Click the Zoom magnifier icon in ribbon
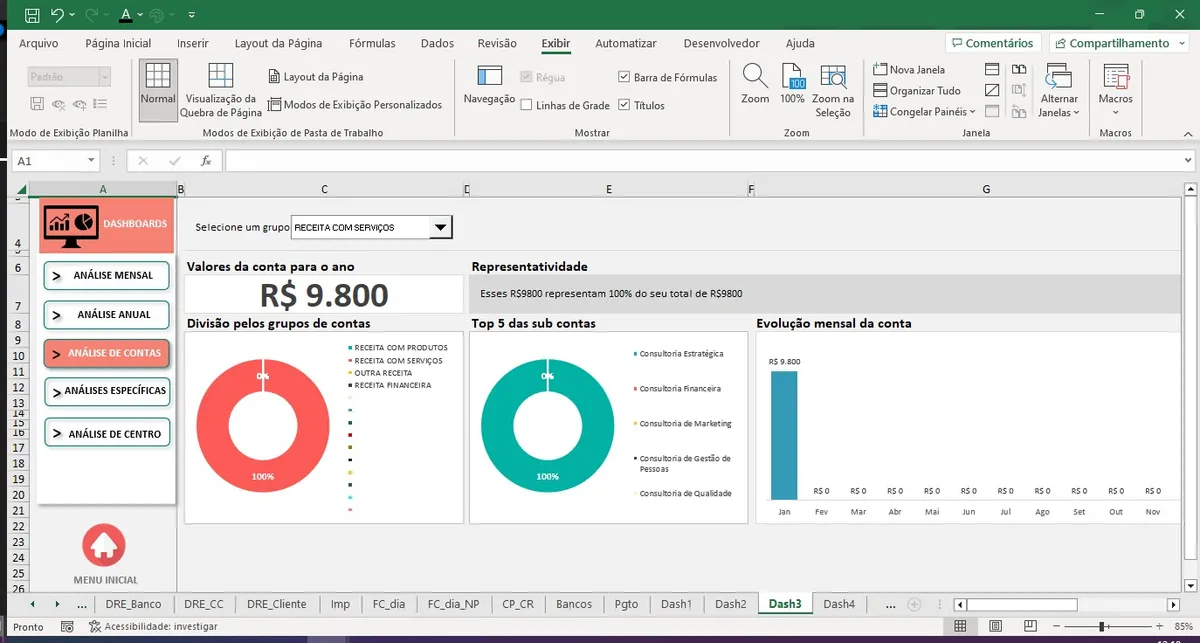The height and width of the screenshot is (643, 1200). [755, 77]
